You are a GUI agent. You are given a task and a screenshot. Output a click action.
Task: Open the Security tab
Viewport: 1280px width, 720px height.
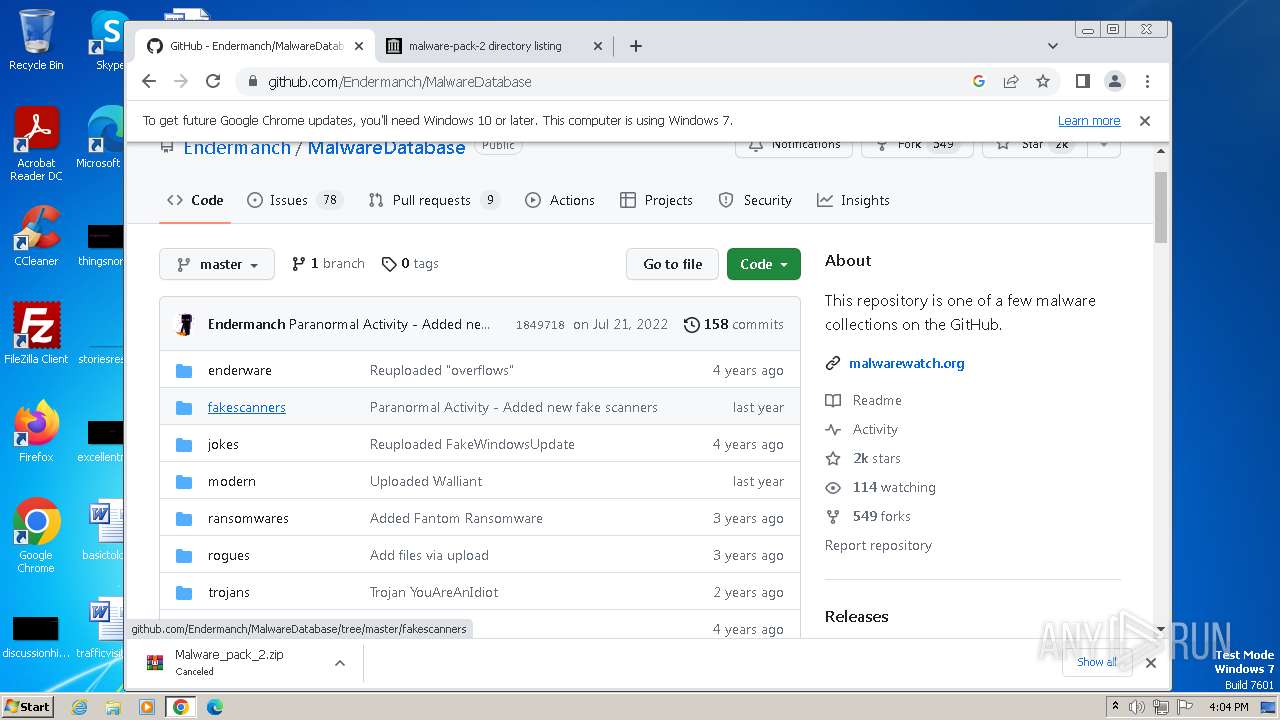755,200
